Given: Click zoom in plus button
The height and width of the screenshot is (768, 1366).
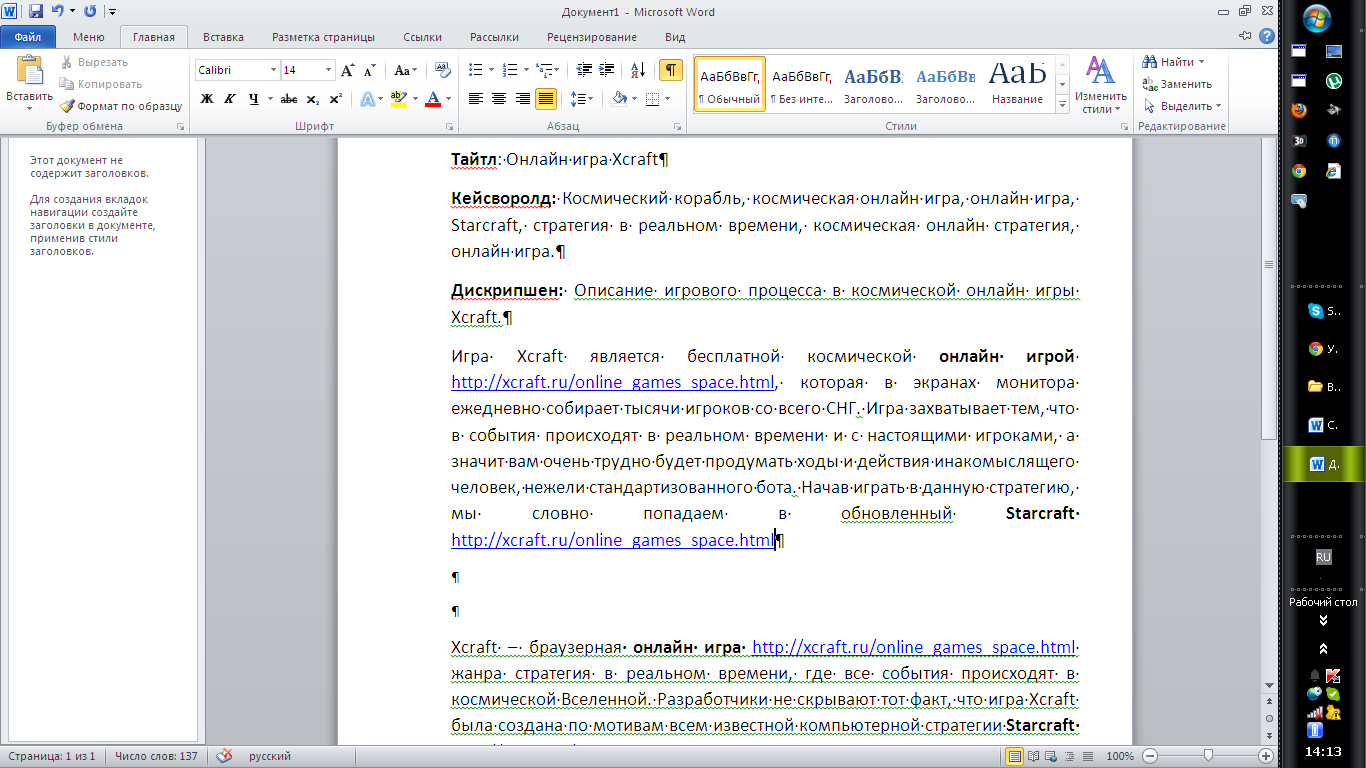Looking at the screenshot, I should point(1265,756).
